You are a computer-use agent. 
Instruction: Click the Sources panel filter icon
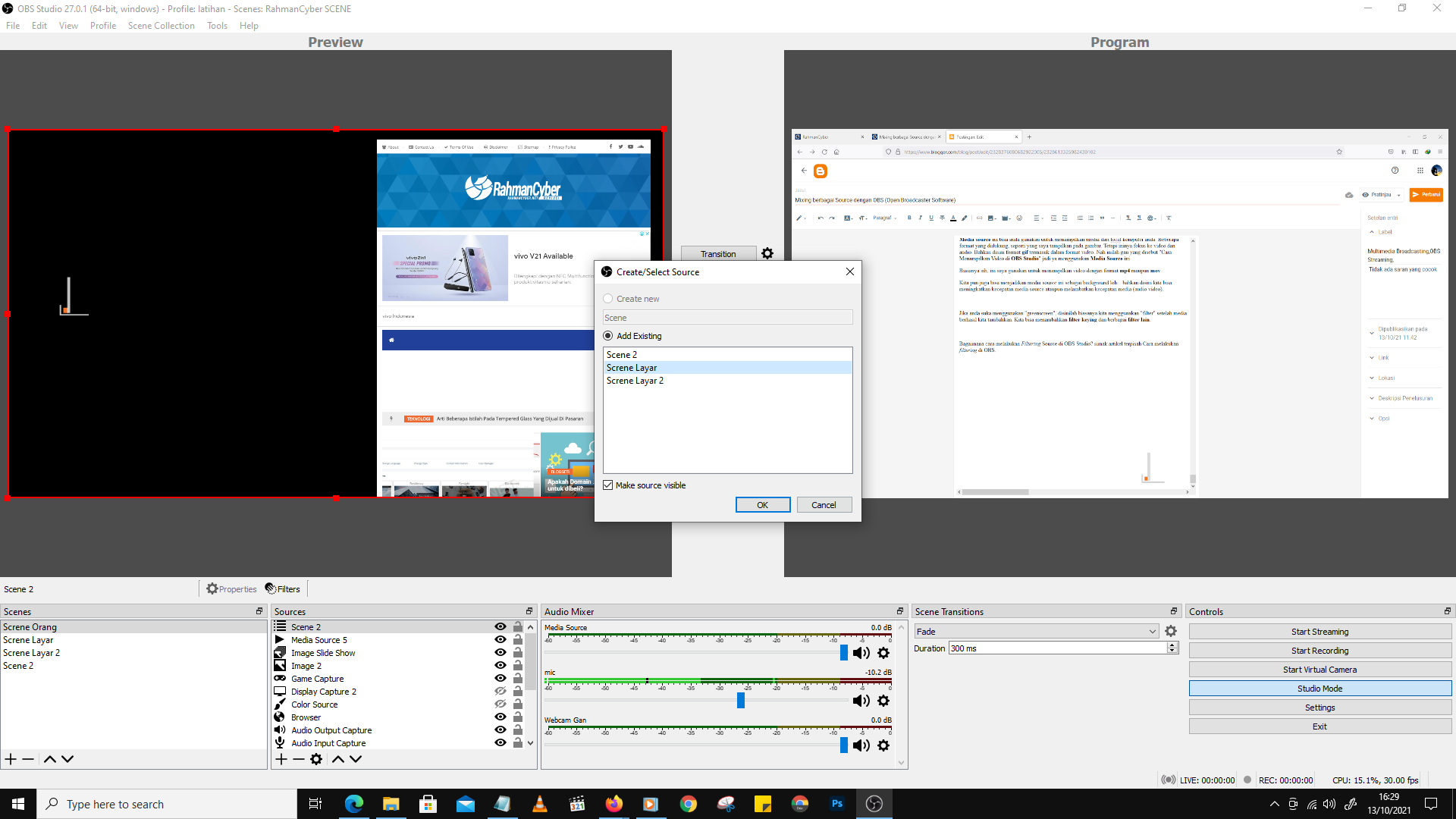point(283,588)
